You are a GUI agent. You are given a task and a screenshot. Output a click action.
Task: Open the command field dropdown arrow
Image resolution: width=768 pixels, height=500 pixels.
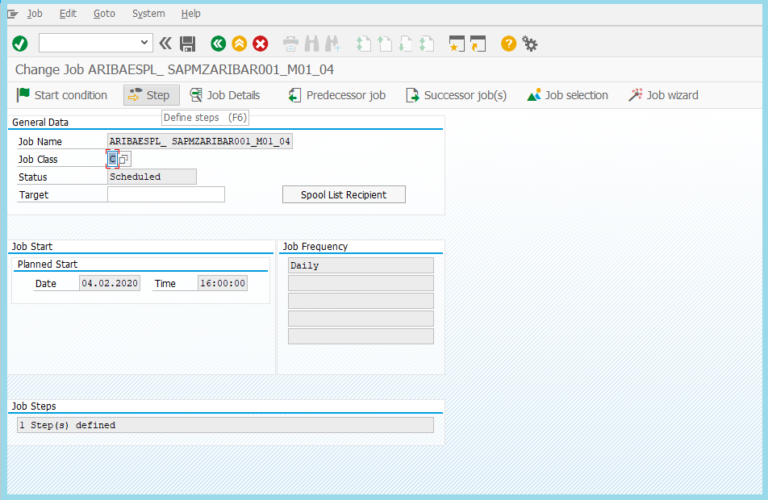click(x=144, y=43)
